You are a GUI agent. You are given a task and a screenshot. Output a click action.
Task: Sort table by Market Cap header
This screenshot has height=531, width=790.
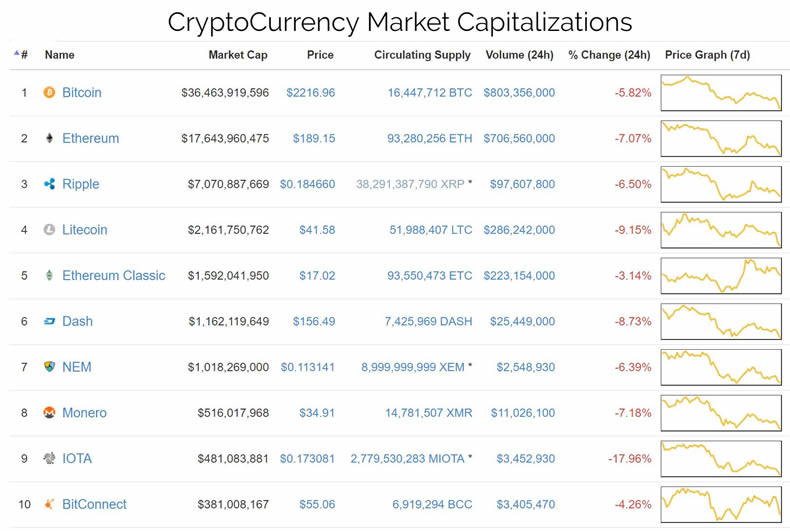click(x=238, y=55)
